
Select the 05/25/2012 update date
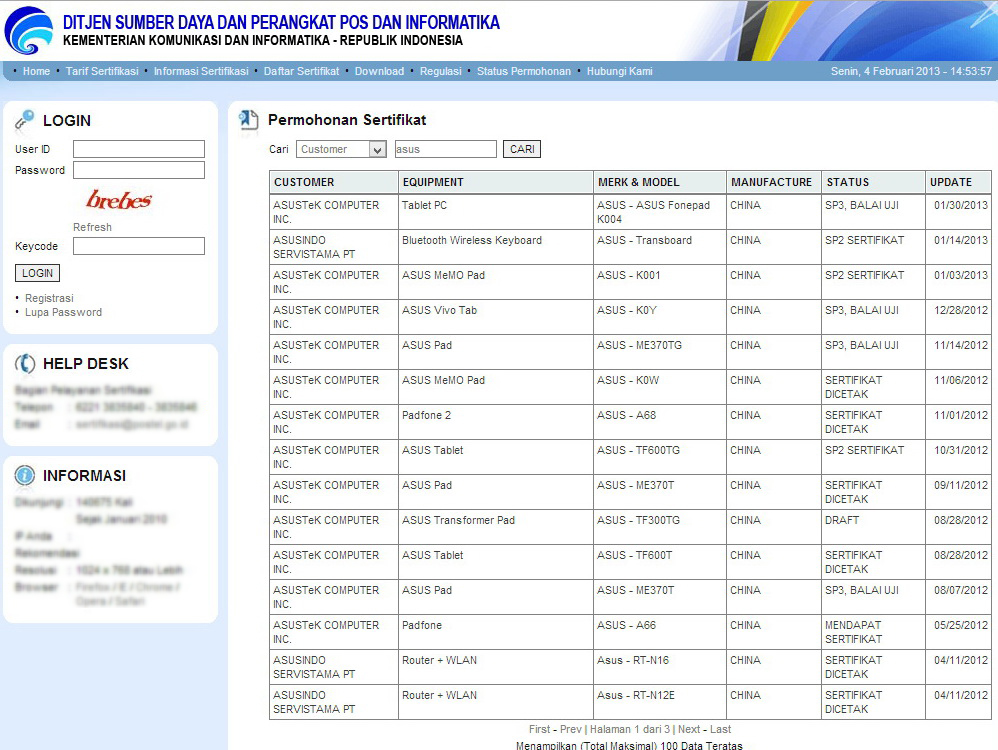tap(958, 632)
